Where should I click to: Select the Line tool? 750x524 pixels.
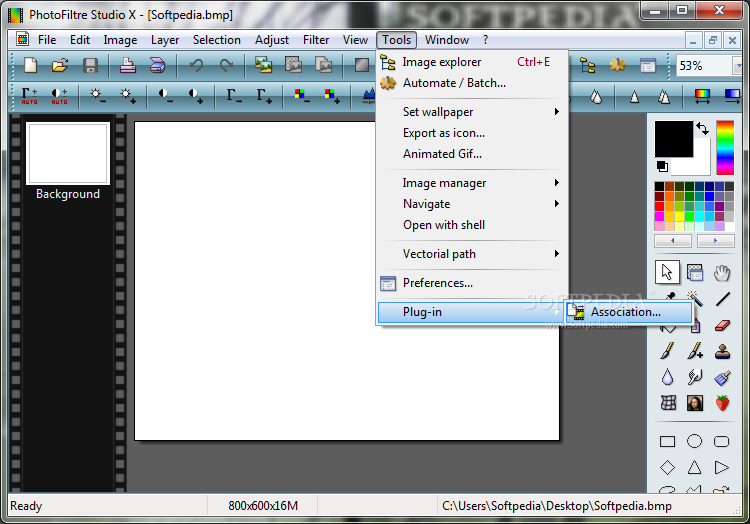click(x=723, y=299)
